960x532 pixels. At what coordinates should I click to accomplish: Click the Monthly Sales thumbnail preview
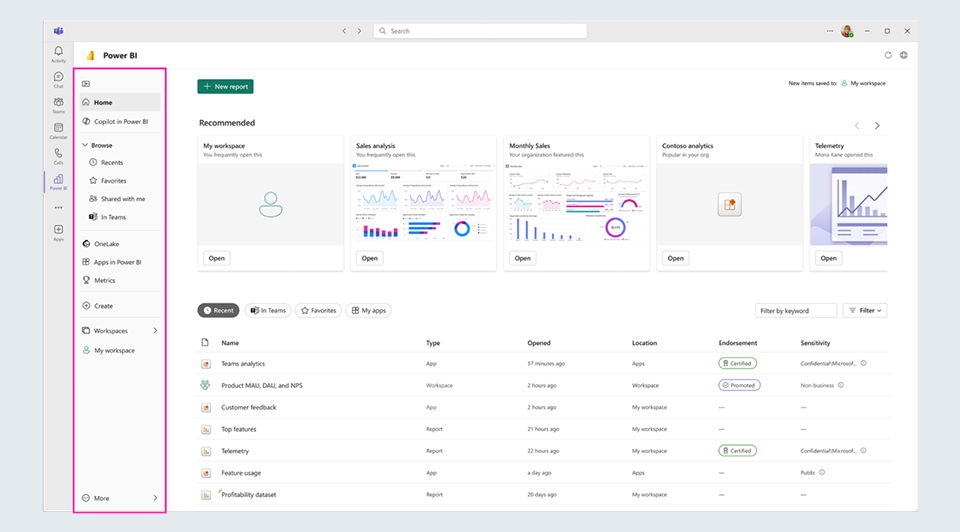576,204
